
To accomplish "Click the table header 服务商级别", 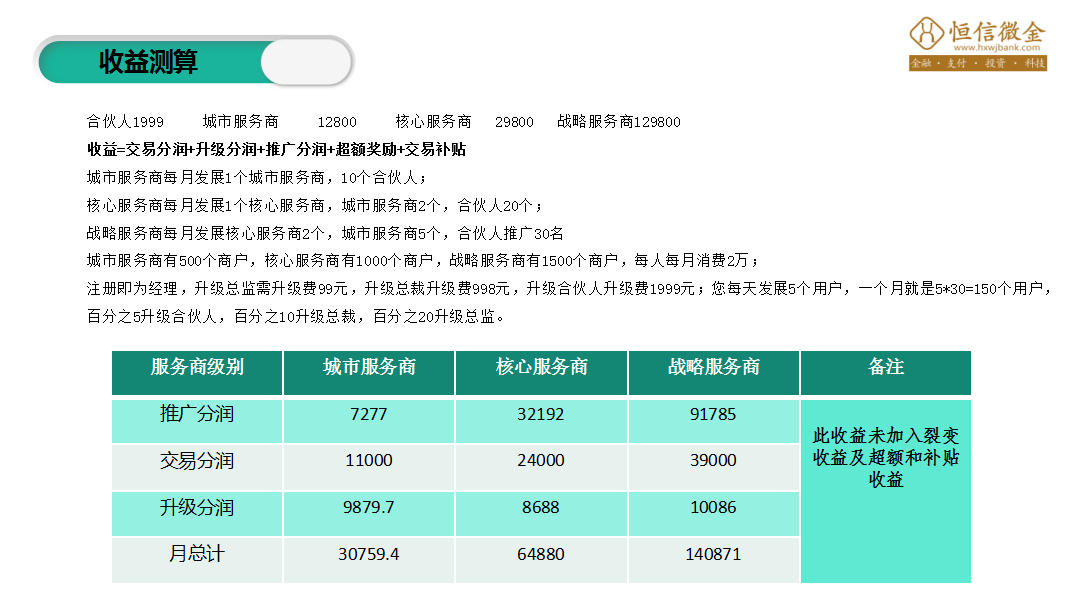I will [x=197, y=367].
